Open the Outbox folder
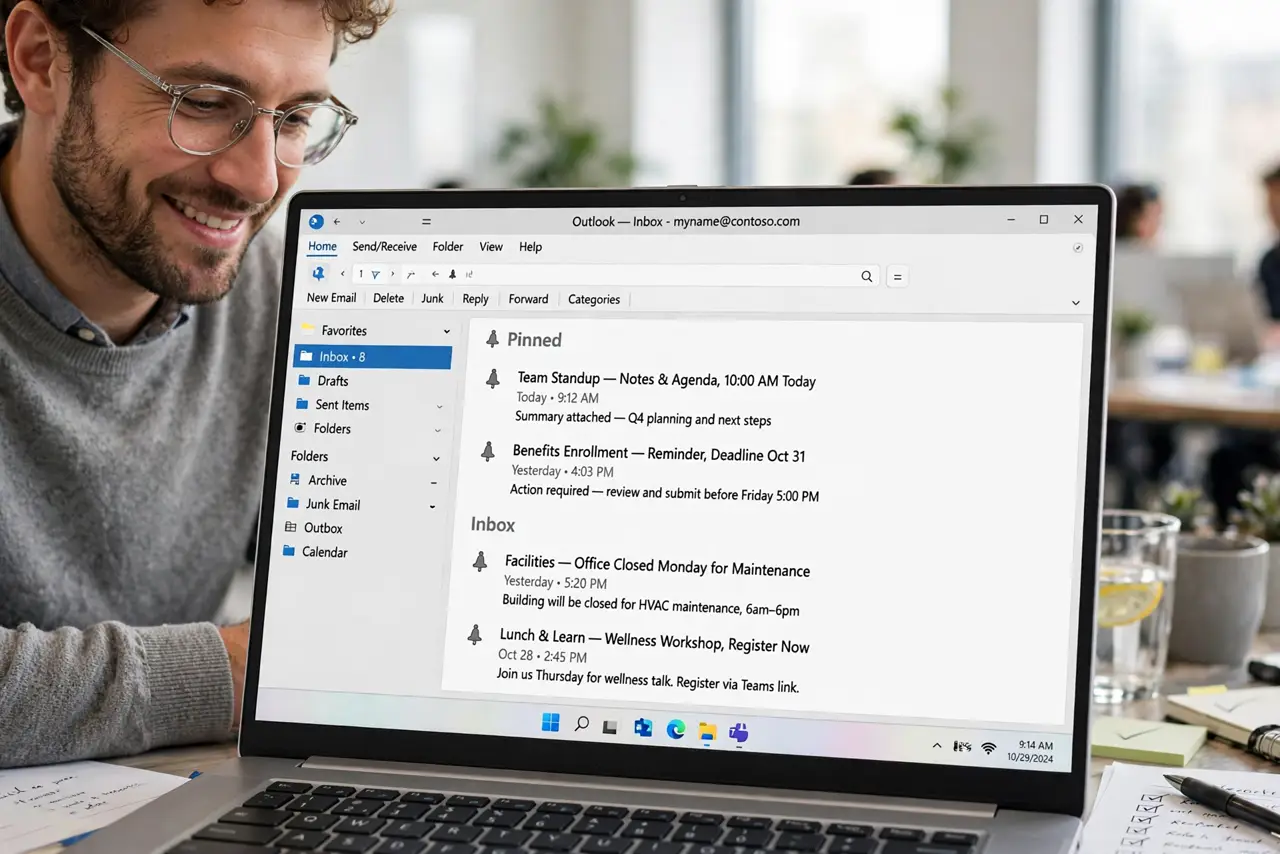The width and height of the screenshot is (1280, 854). tap(313, 528)
